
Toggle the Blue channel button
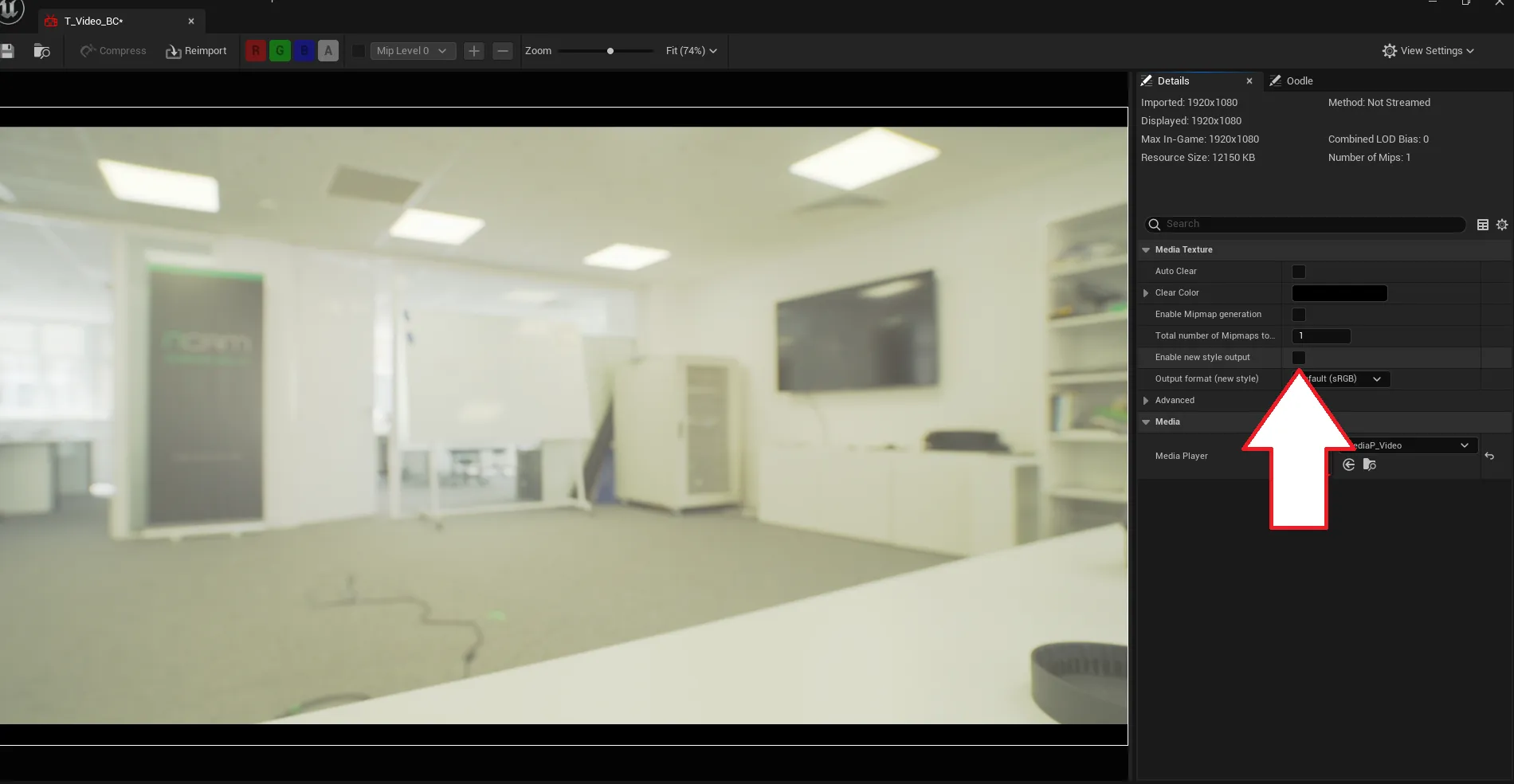click(304, 51)
